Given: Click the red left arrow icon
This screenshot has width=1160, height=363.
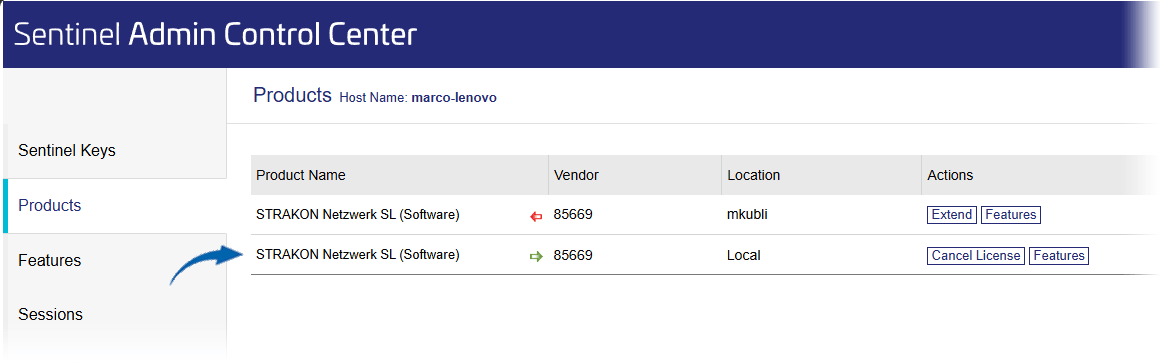Looking at the screenshot, I should (x=537, y=216).
